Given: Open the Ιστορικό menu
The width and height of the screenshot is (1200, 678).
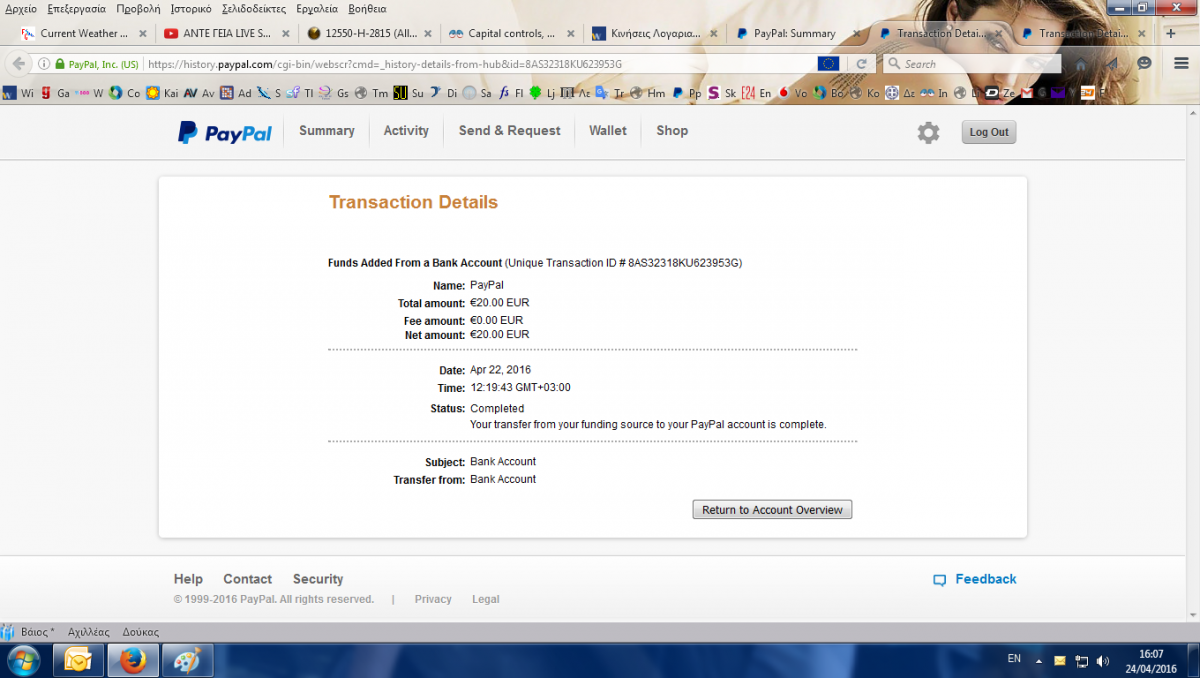Looking at the screenshot, I should (x=191, y=8).
